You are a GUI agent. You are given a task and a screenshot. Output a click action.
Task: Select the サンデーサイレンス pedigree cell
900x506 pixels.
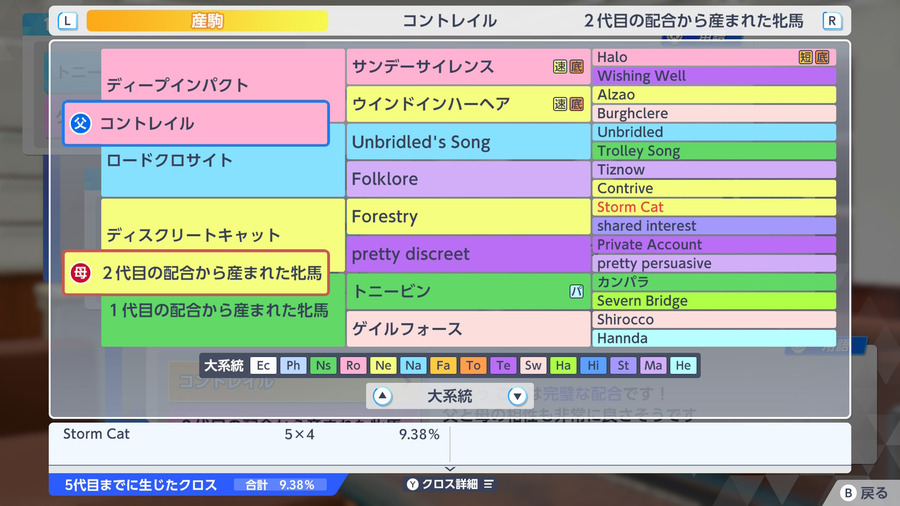click(468, 67)
